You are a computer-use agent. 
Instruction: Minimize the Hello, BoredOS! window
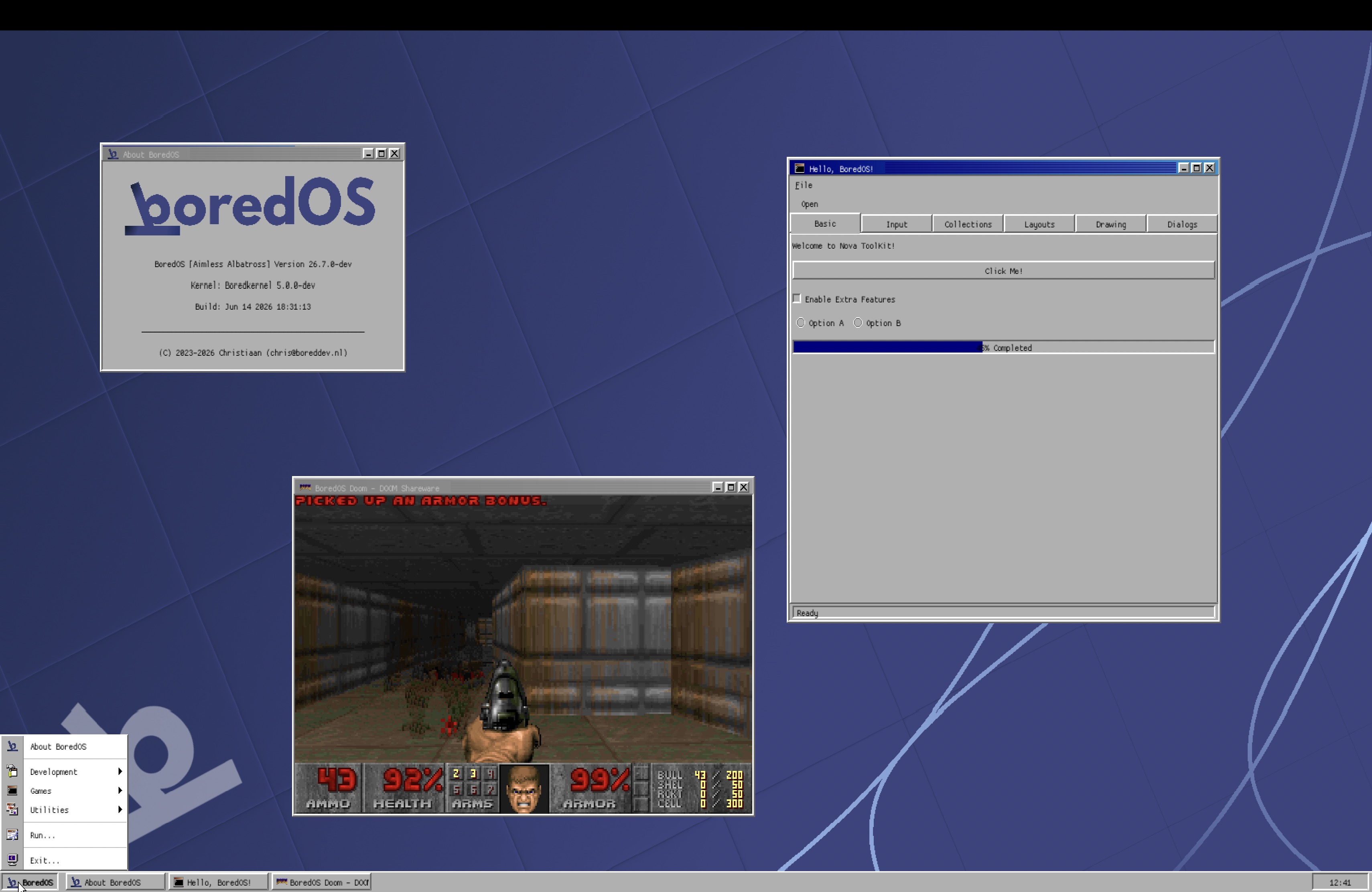[x=1183, y=168]
